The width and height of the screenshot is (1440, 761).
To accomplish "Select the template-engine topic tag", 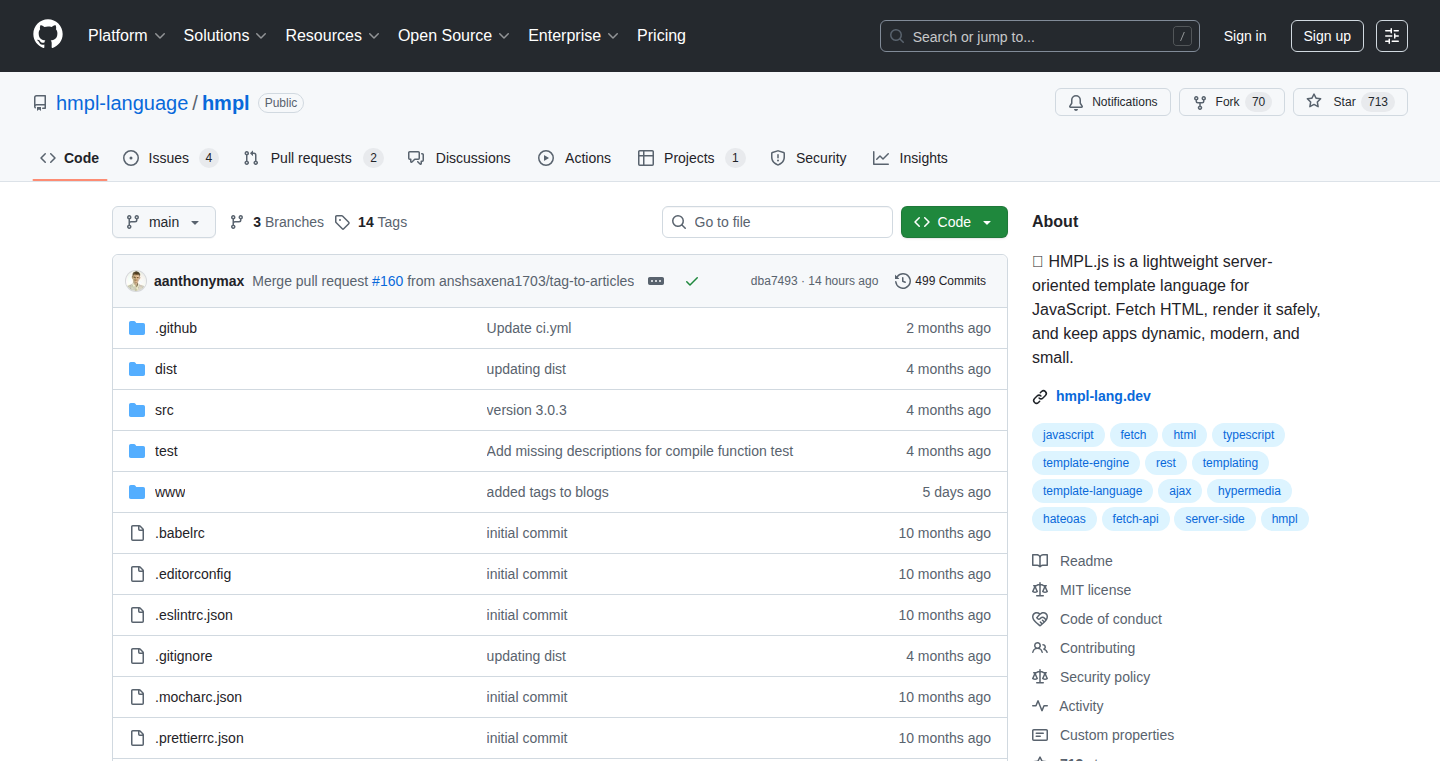I will point(1086,463).
